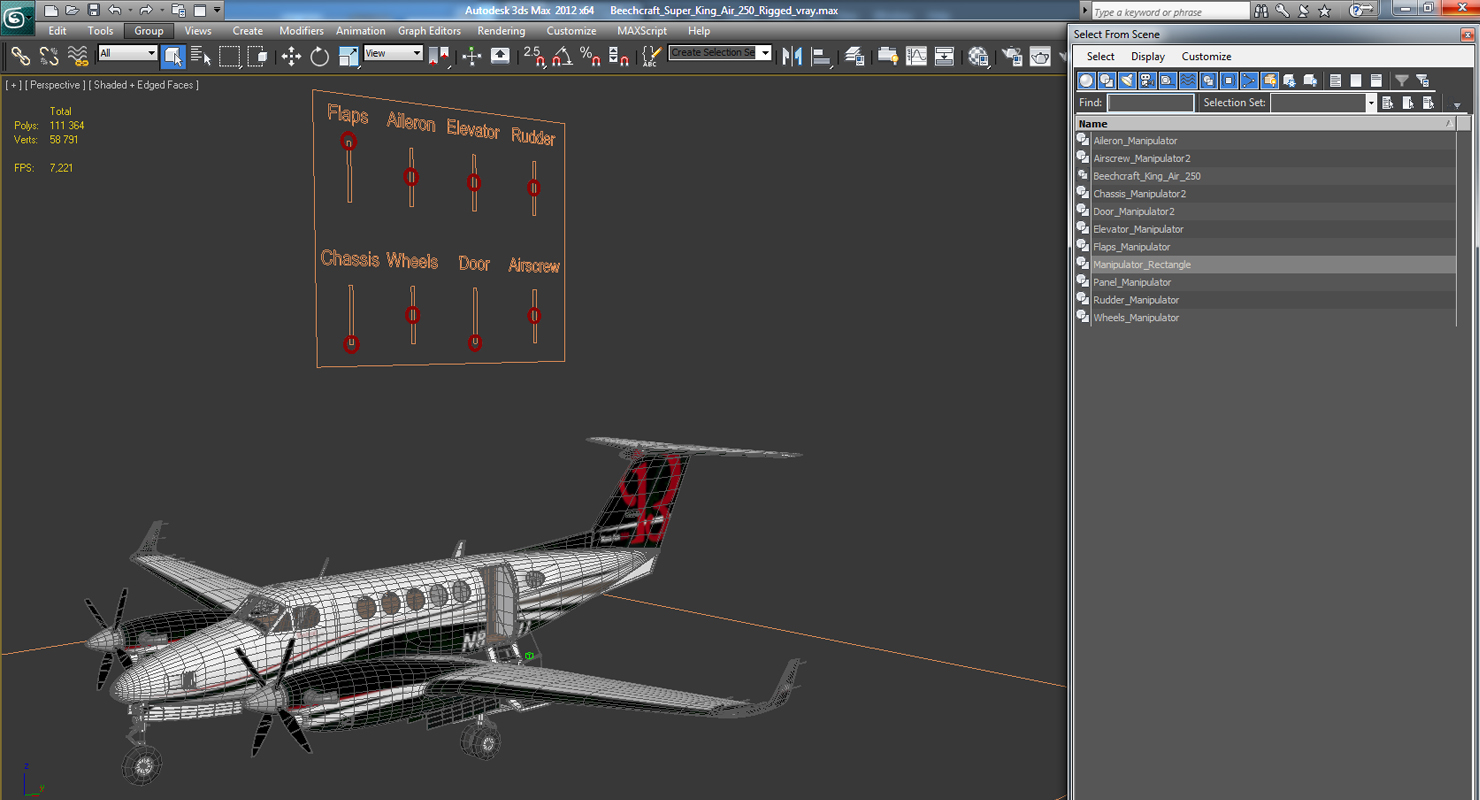Image resolution: width=1480 pixels, height=800 pixels.
Task: Select Beechcraft_King_Air_250 in the list
Action: 1147,176
